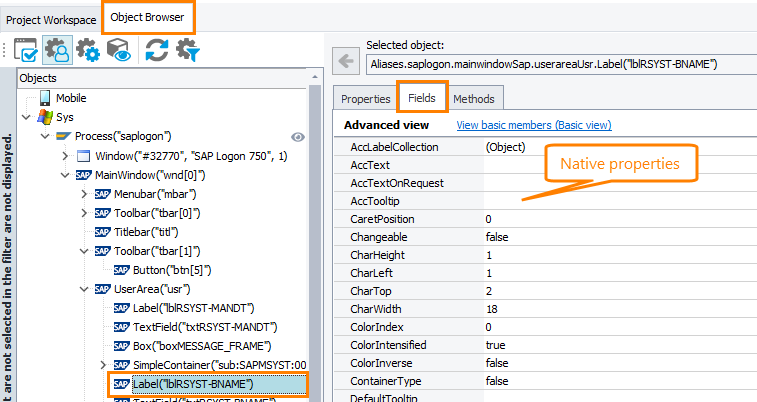Collapse the UserArea("usr") node
Image resolution: width=757 pixels, height=402 pixels.
84,289
